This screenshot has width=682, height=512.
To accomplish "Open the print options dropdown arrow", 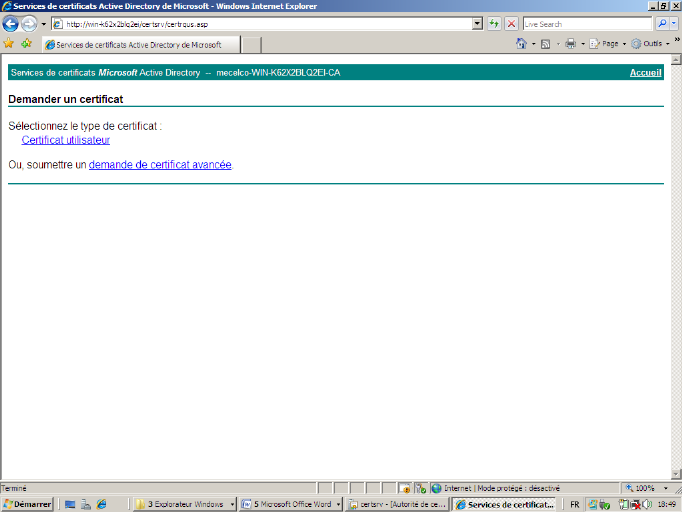I will tap(583, 44).
